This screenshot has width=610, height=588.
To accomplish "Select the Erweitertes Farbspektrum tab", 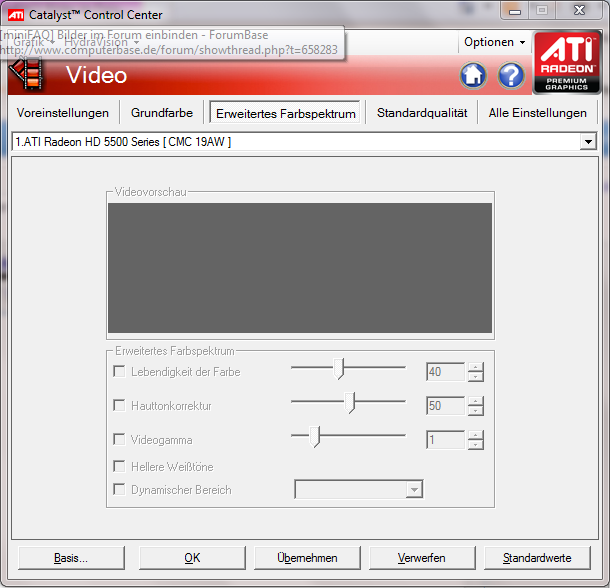I will point(285,113).
